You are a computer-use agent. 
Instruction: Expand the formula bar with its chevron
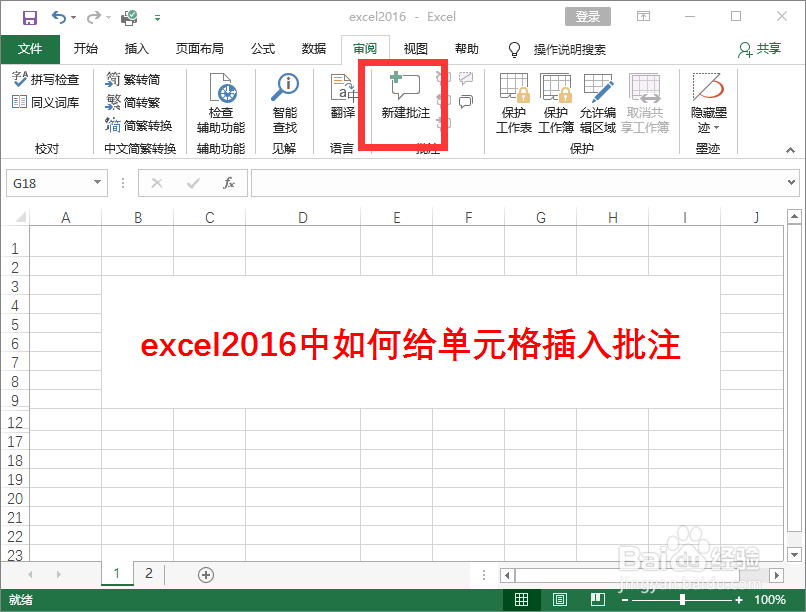pos(792,182)
